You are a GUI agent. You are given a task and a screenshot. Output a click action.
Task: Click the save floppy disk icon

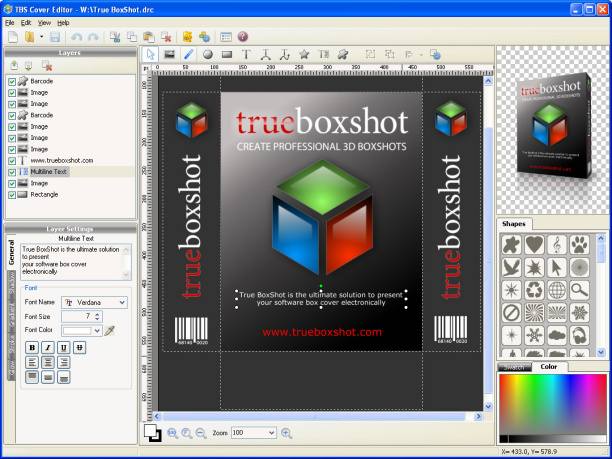(55, 37)
